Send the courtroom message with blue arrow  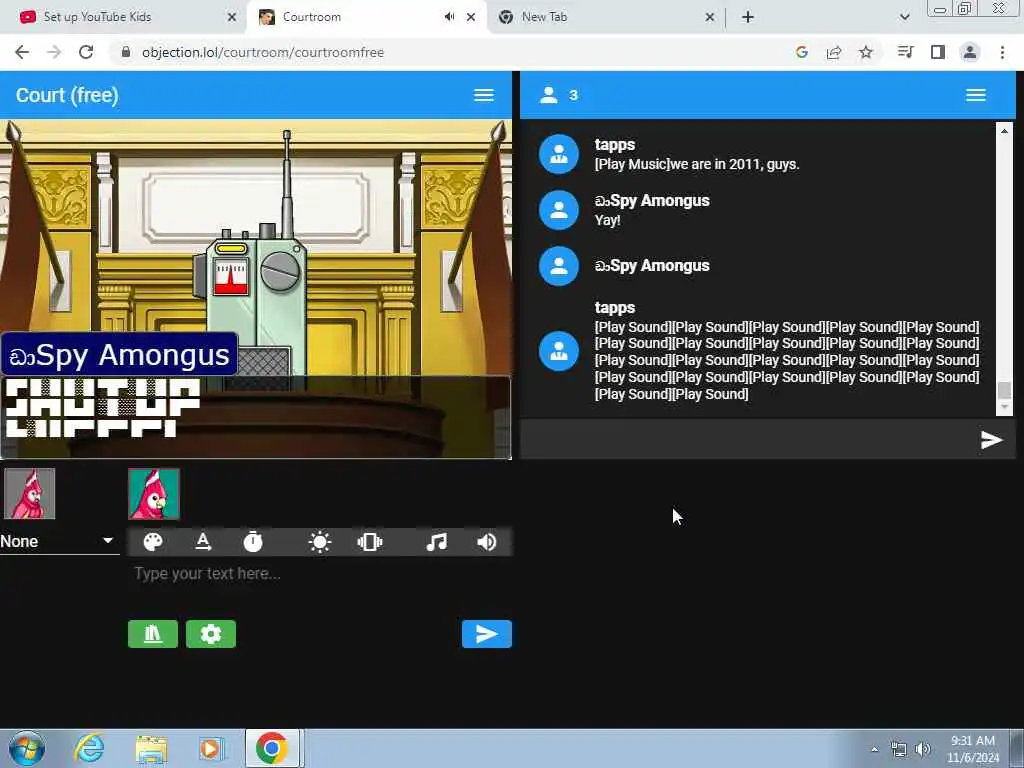(487, 634)
